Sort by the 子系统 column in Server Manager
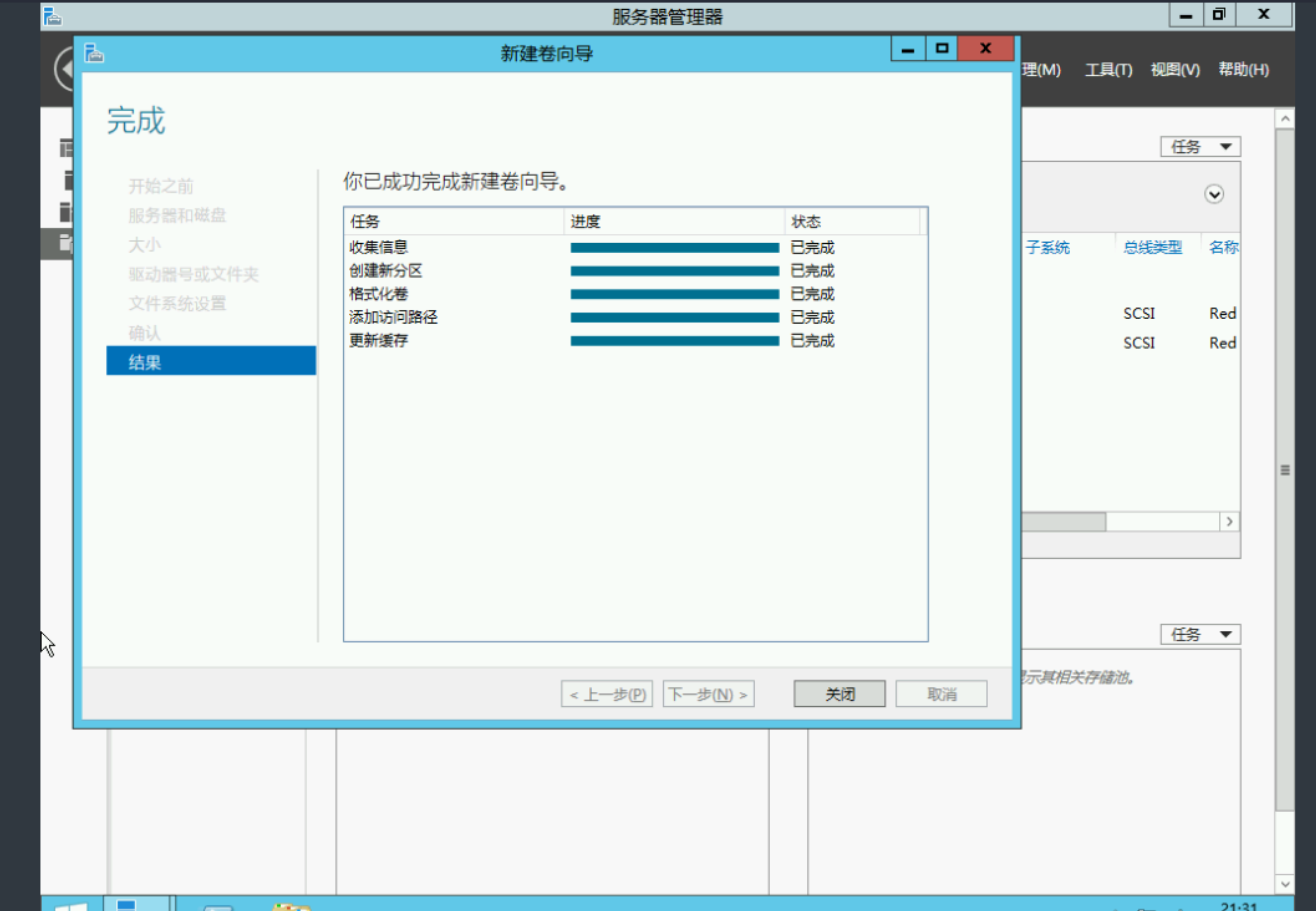 pyautogui.click(x=1047, y=247)
